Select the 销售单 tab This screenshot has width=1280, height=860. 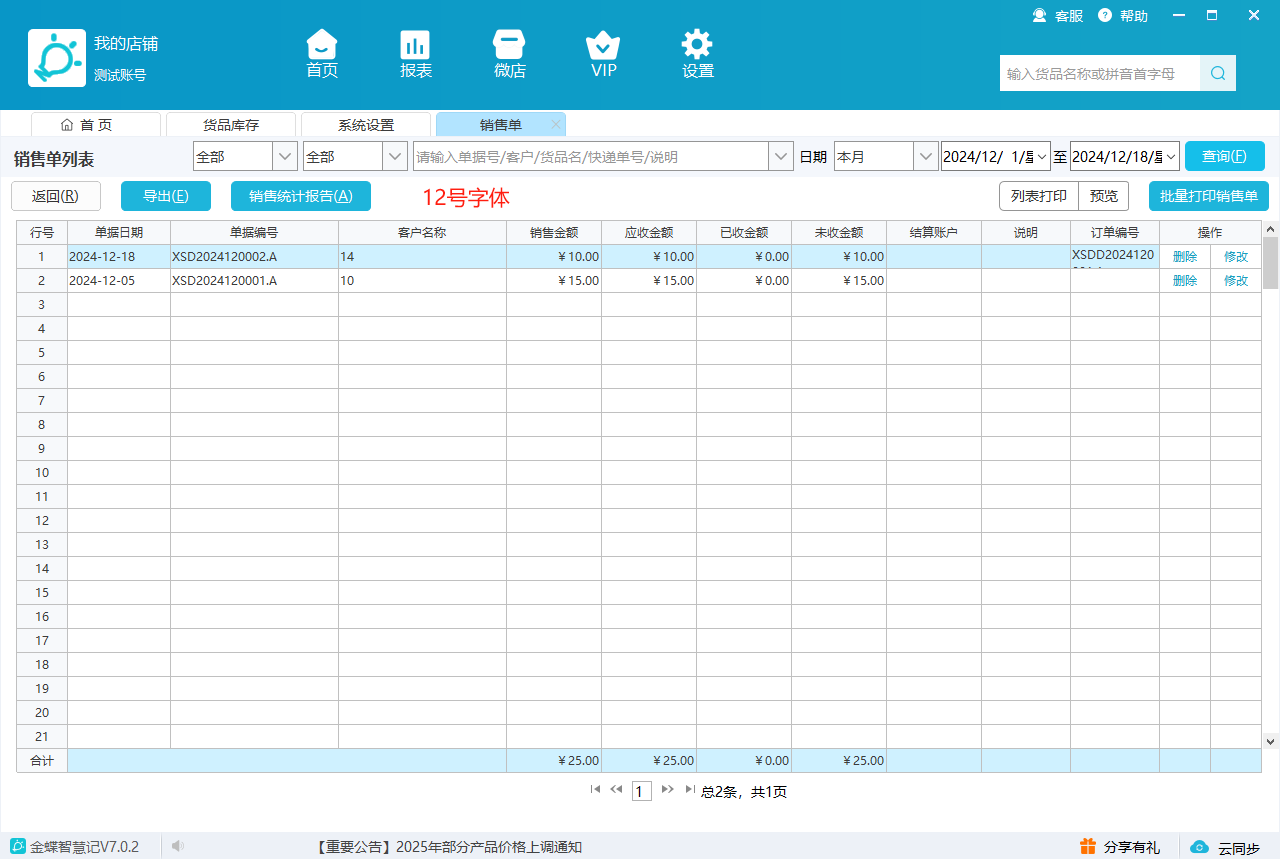pos(501,125)
